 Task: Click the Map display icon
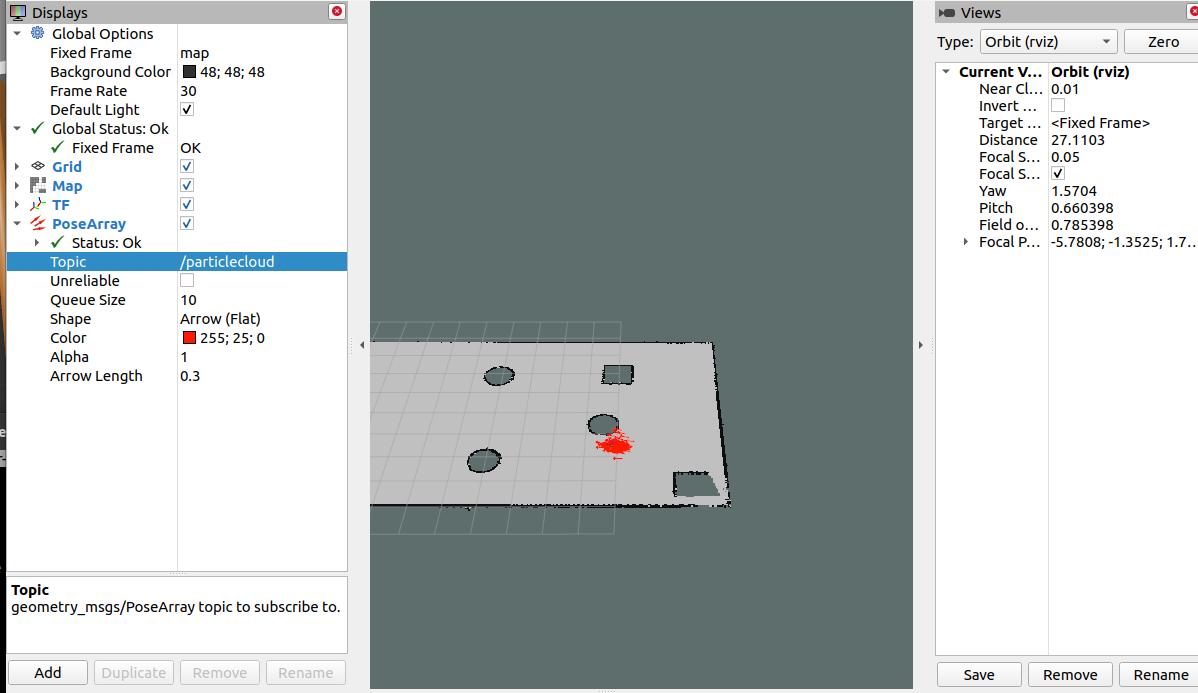pyautogui.click(x=37, y=185)
